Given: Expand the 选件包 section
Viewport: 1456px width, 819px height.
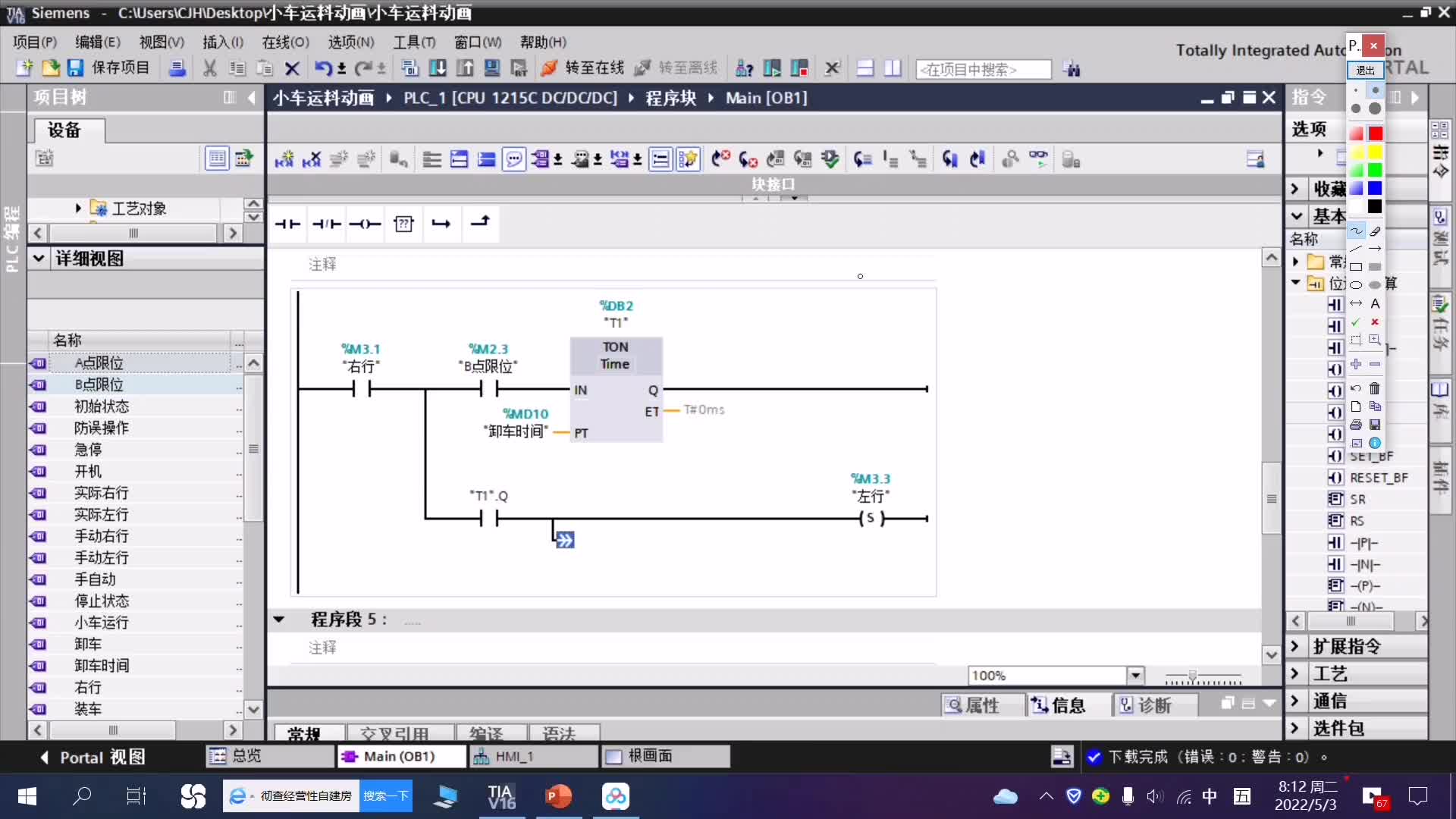Looking at the screenshot, I should click(x=1294, y=728).
